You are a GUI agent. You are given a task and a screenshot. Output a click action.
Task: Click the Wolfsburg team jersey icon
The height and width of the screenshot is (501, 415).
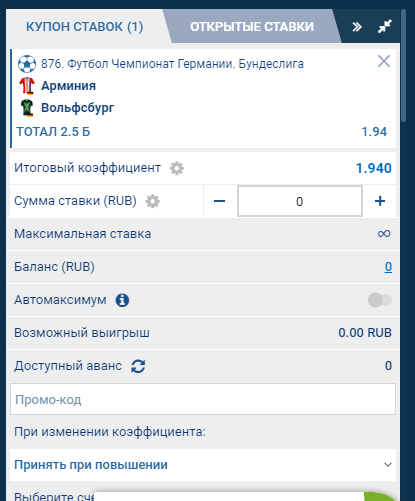click(27, 108)
